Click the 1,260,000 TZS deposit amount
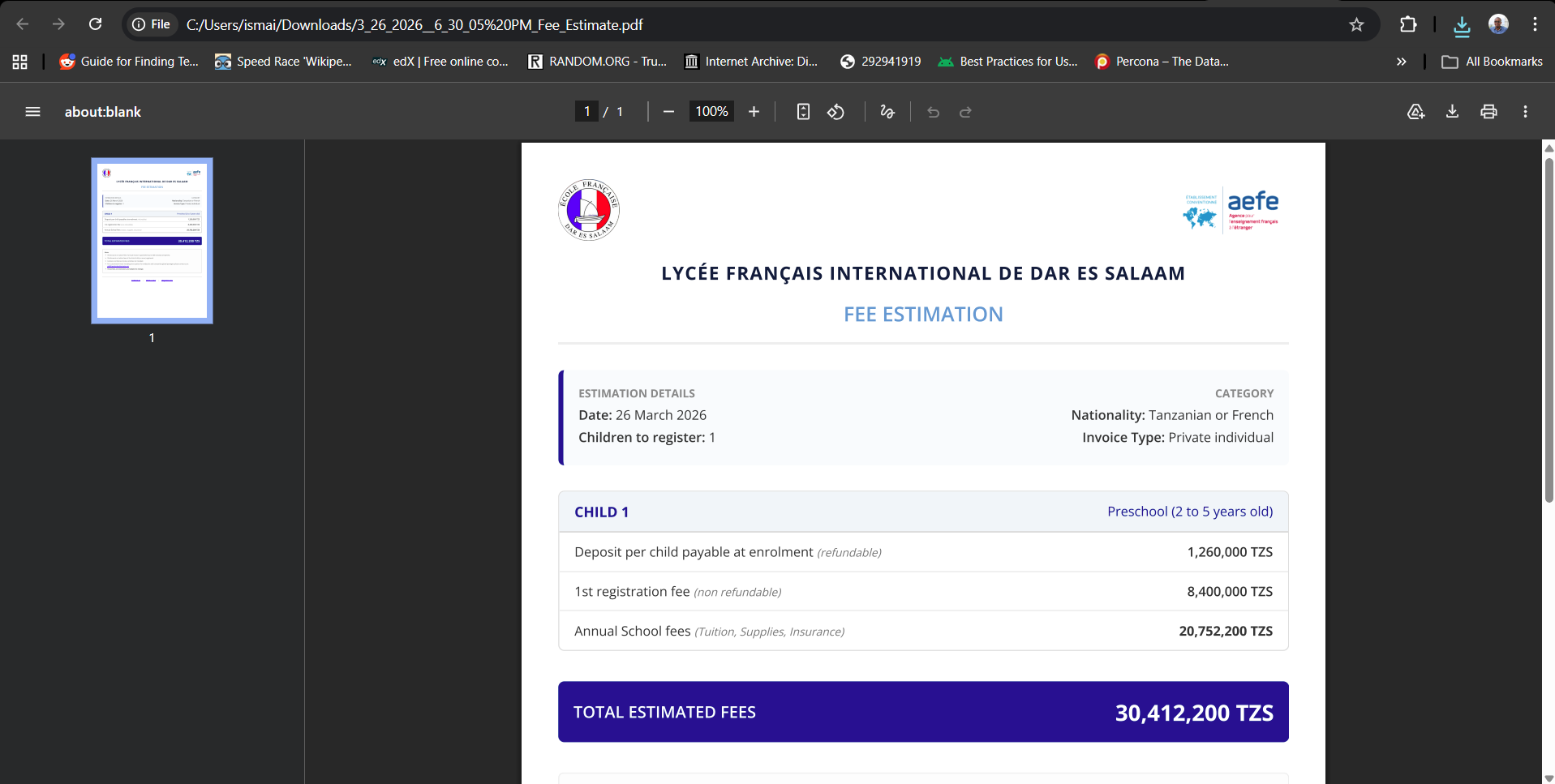 (1230, 552)
